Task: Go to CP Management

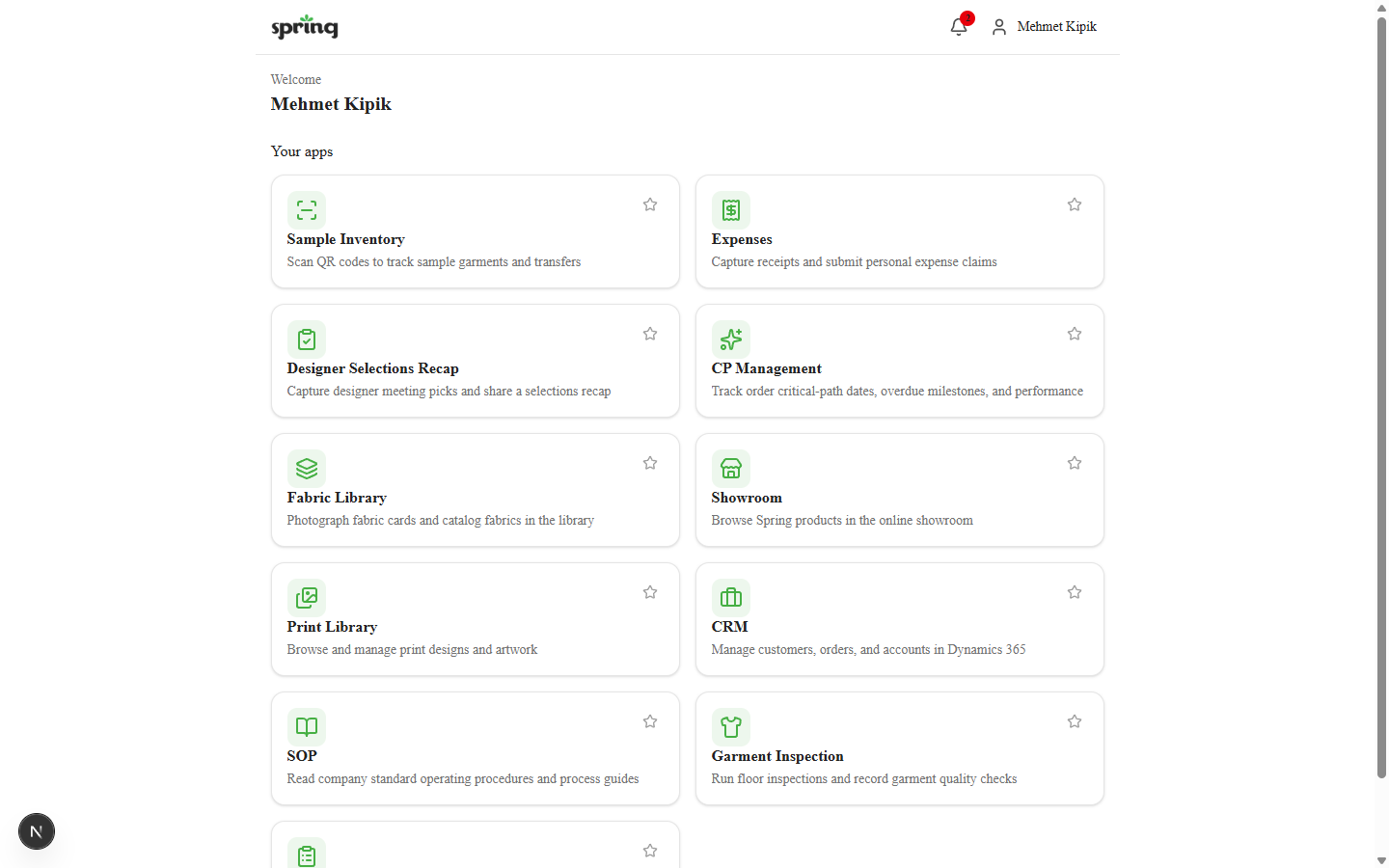Action: coord(766,368)
